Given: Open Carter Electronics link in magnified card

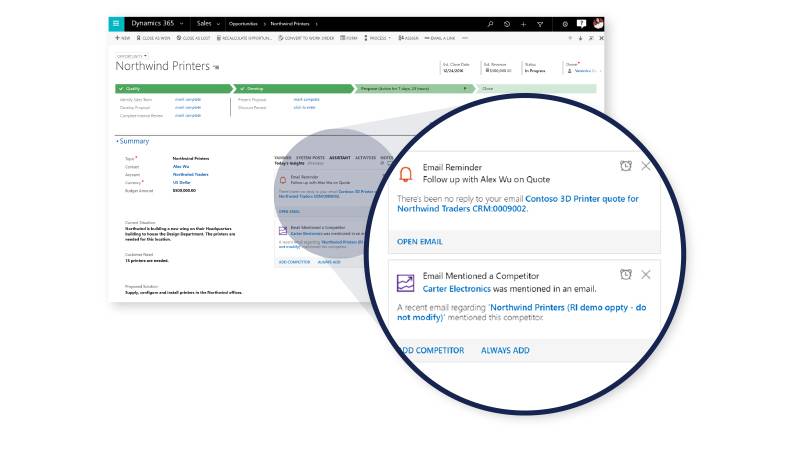Looking at the screenshot, I should (457, 289).
